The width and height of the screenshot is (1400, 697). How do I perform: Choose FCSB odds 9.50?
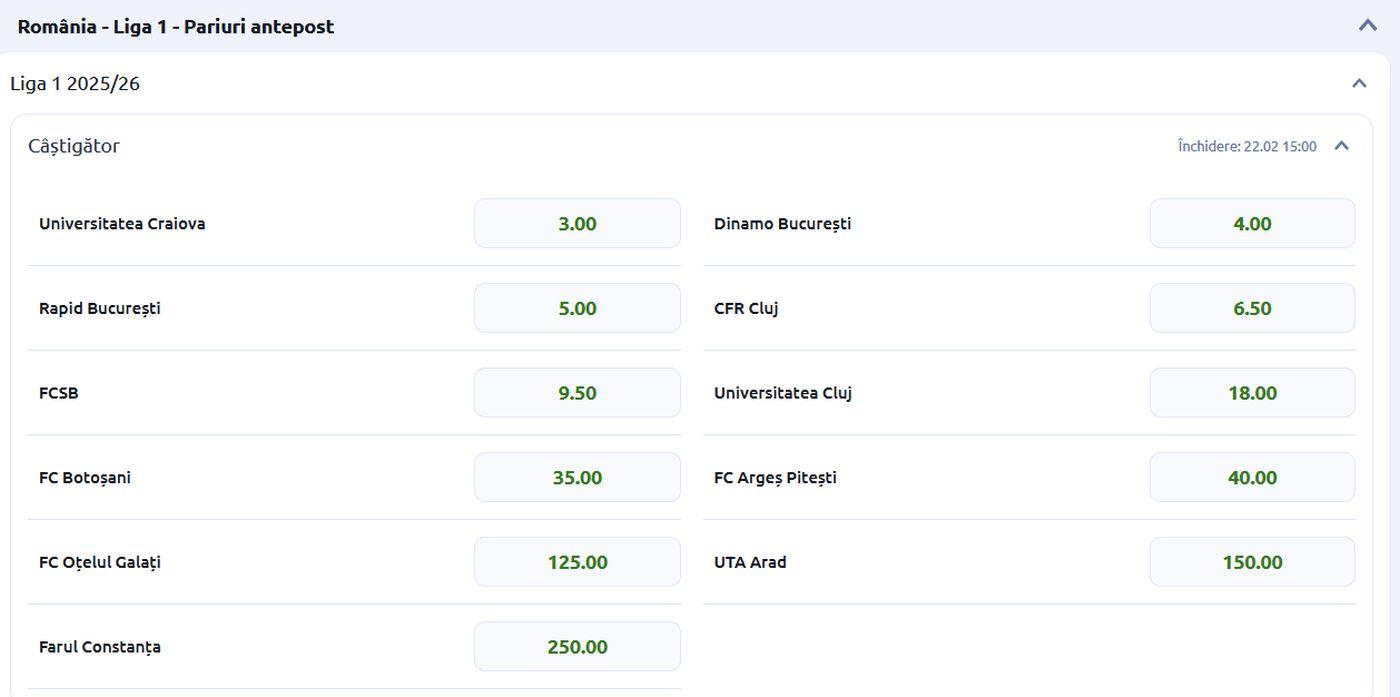point(577,393)
